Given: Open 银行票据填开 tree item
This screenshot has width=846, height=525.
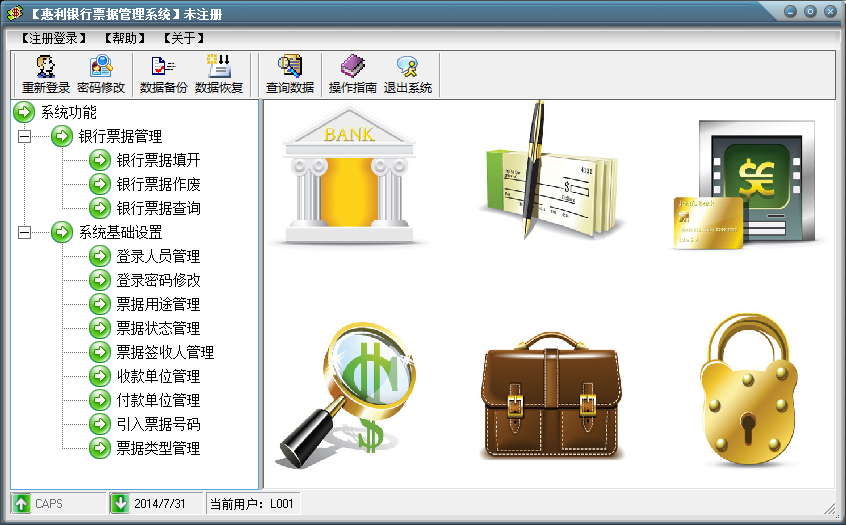Looking at the screenshot, I should 159,160.
